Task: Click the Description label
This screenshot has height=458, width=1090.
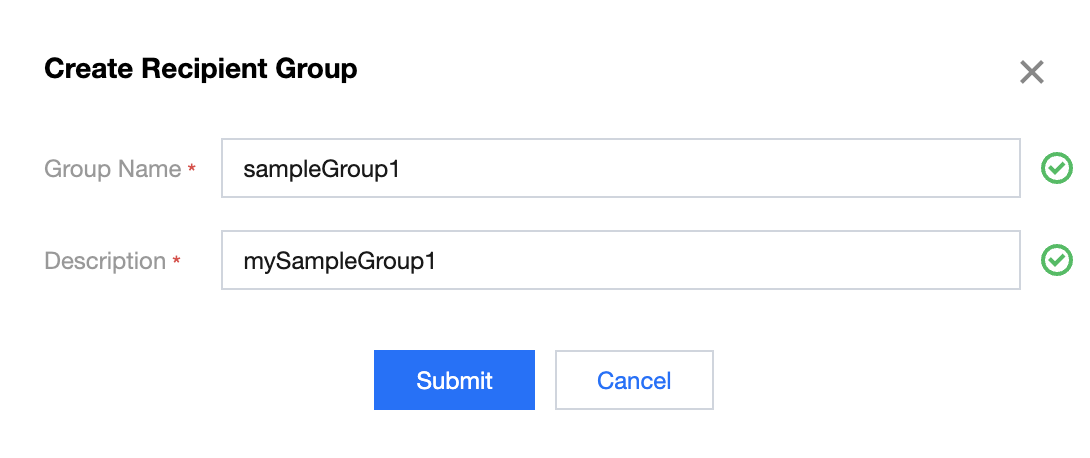Action: pos(105,261)
